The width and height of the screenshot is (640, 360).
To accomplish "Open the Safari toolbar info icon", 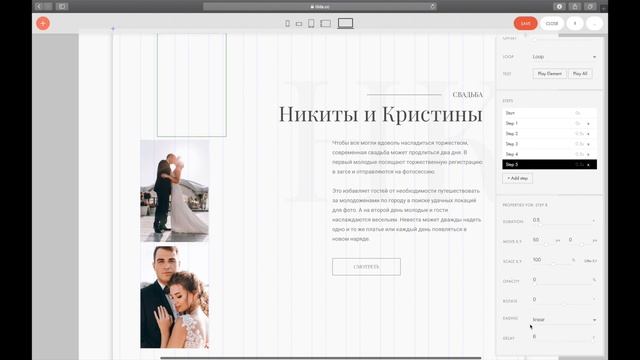I will click(x=559, y=7).
